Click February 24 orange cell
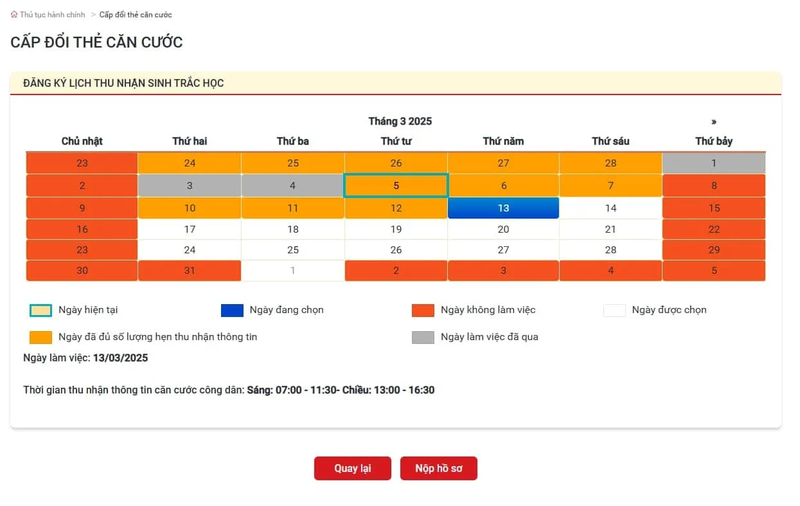 click(190, 163)
